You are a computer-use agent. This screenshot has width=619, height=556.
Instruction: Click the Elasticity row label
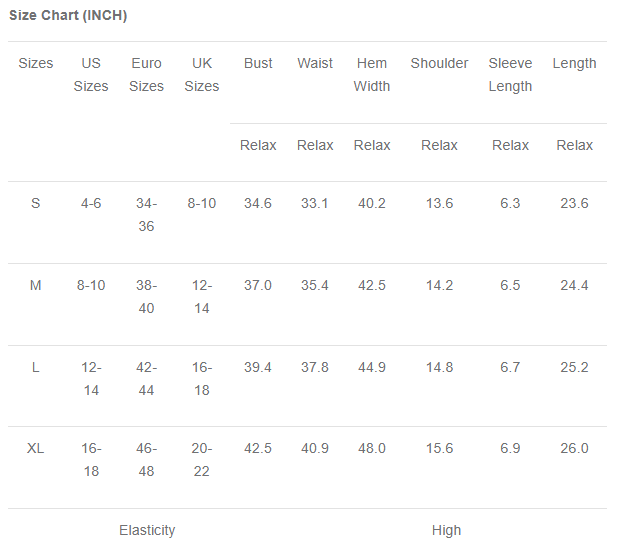[147, 530]
